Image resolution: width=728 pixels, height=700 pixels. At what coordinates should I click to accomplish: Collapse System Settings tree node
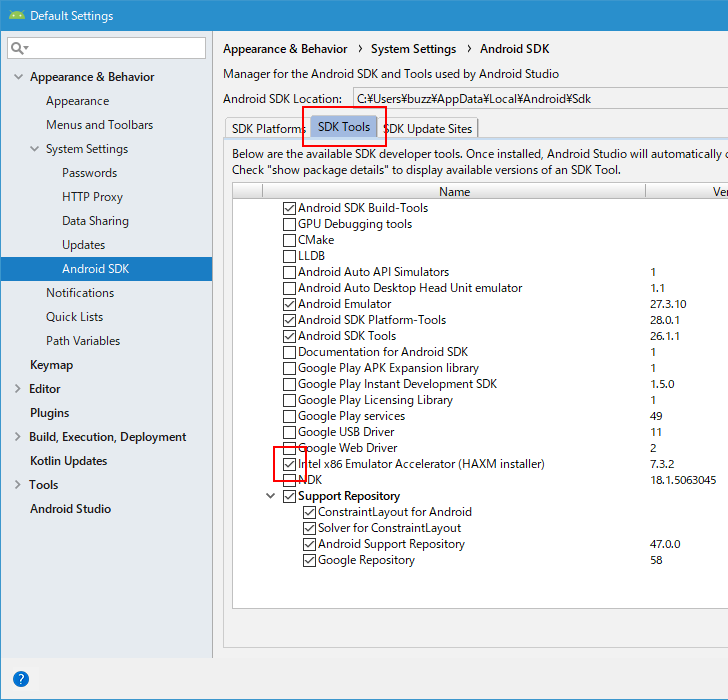(34, 149)
